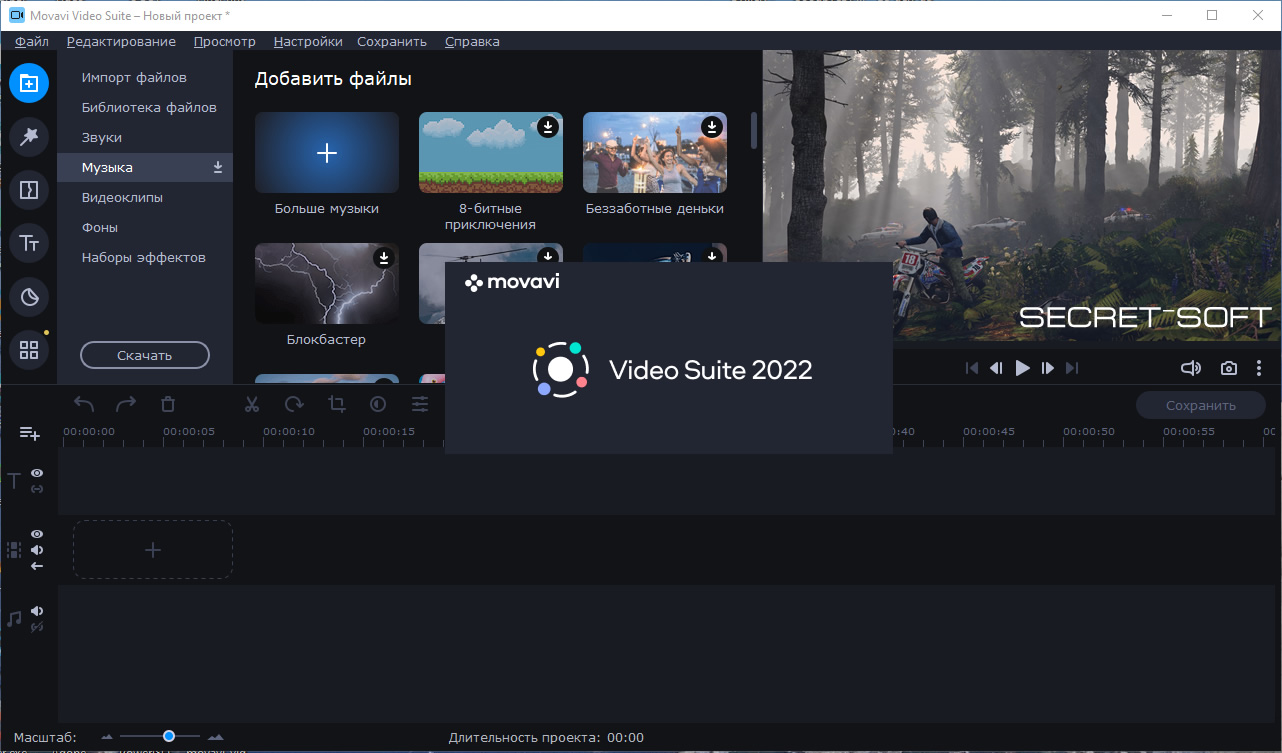Image resolution: width=1282 pixels, height=753 pixels.
Task: Open color adjustments half-circle tool
Action: [x=378, y=404]
